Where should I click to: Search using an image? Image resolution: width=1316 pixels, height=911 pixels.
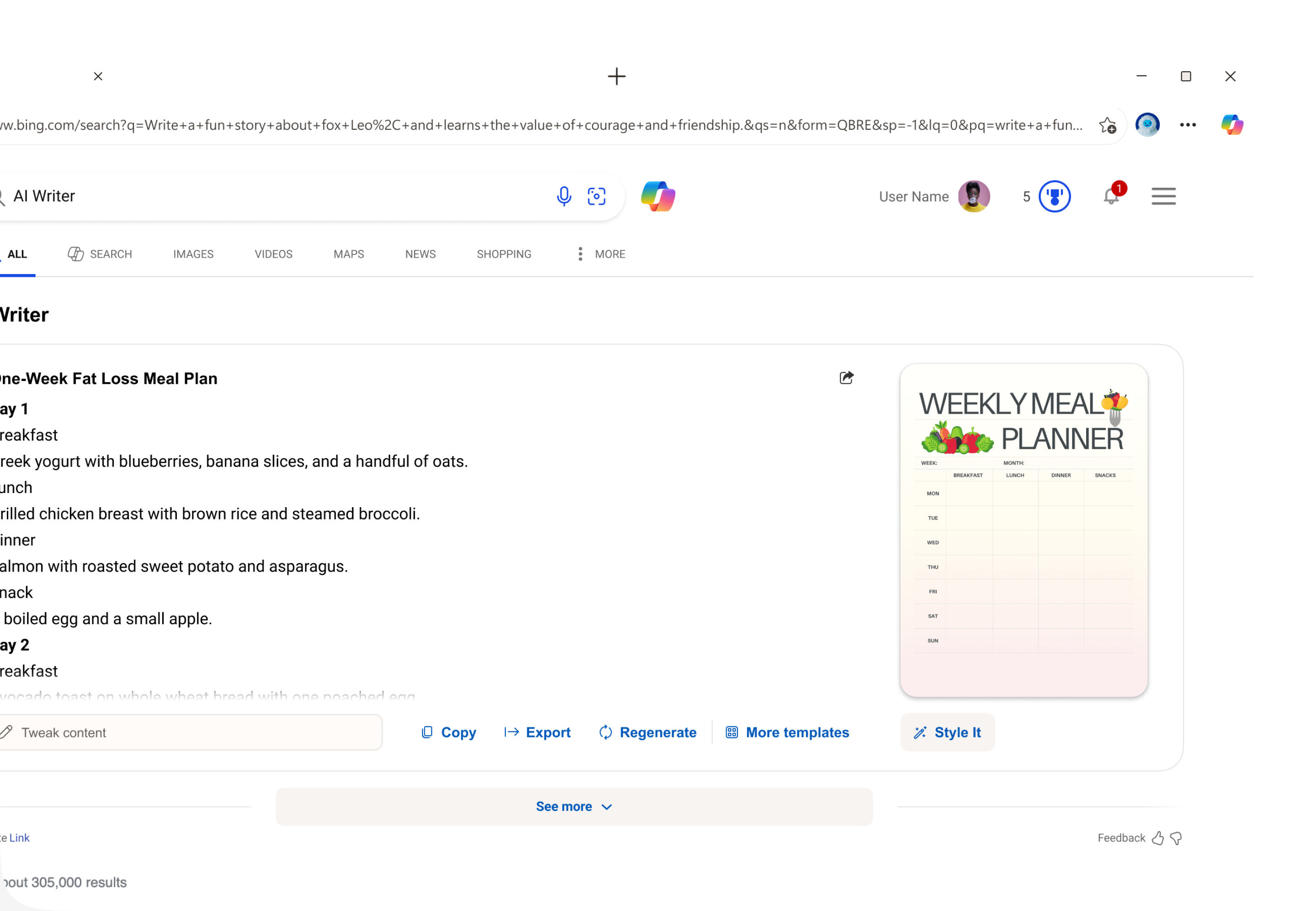coord(597,196)
